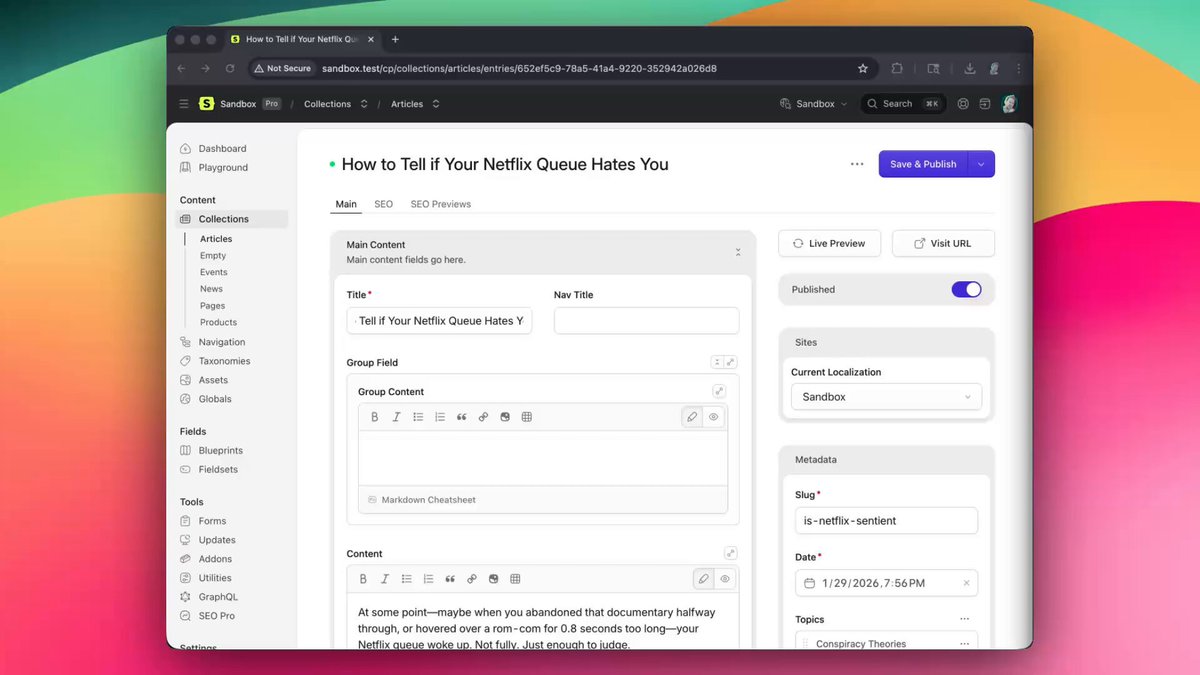Screen dimensions: 1200x675
Task: Expand Group Content field to fullscreen
Action: pos(719,391)
